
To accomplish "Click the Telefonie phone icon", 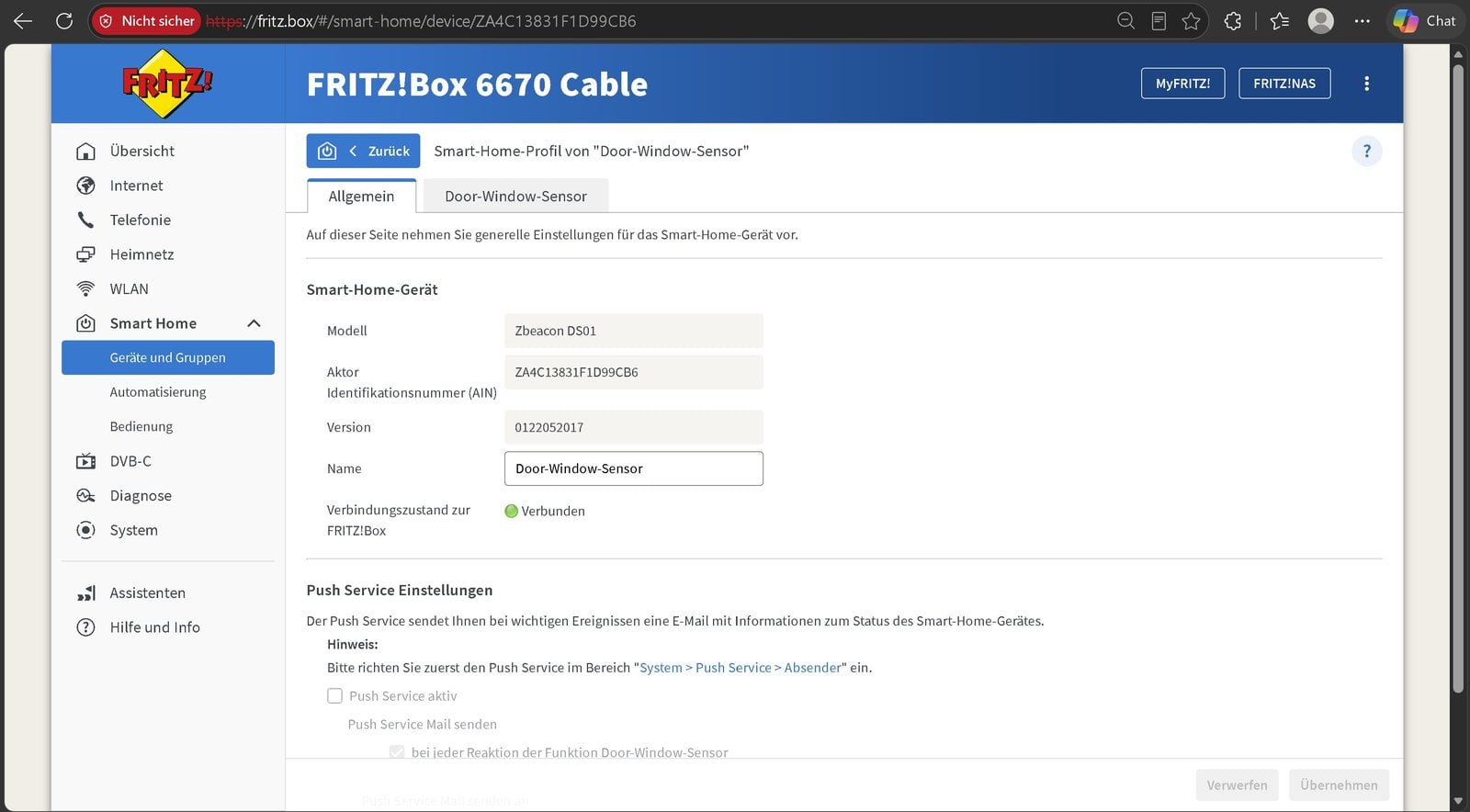I will click(85, 220).
